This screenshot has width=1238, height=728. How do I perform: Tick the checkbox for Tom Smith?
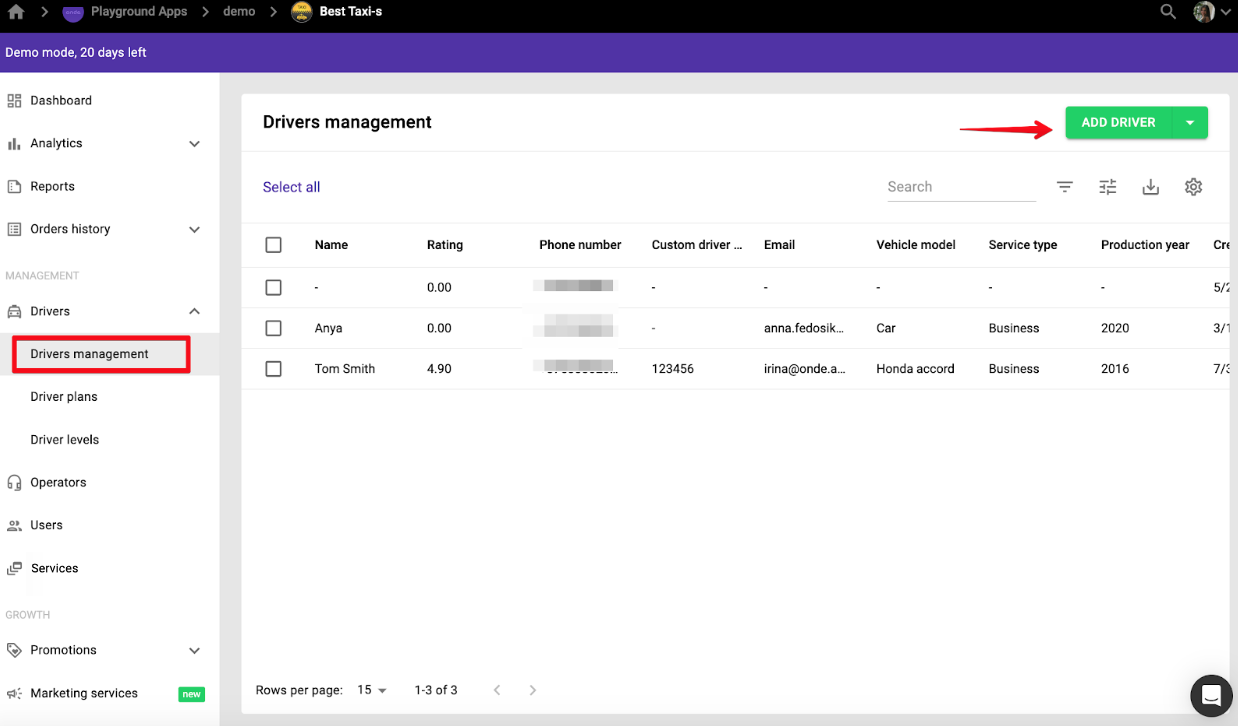pyautogui.click(x=274, y=369)
